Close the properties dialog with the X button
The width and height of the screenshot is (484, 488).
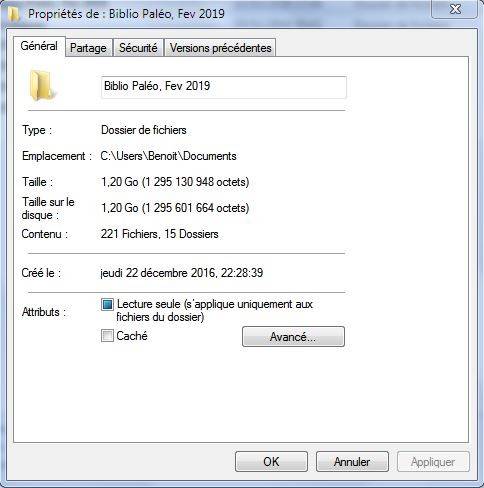coord(455,9)
